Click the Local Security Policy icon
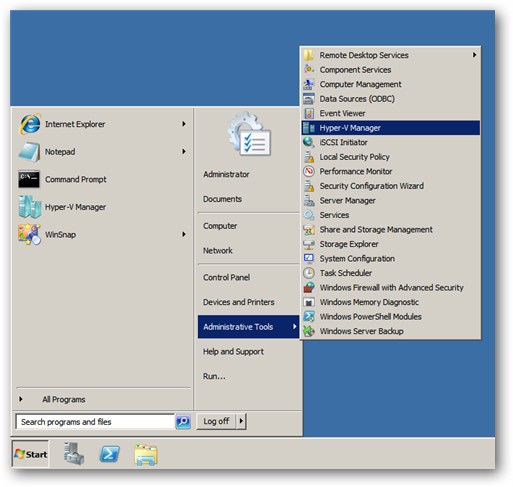The image size is (513, 487). coord(309,157)
